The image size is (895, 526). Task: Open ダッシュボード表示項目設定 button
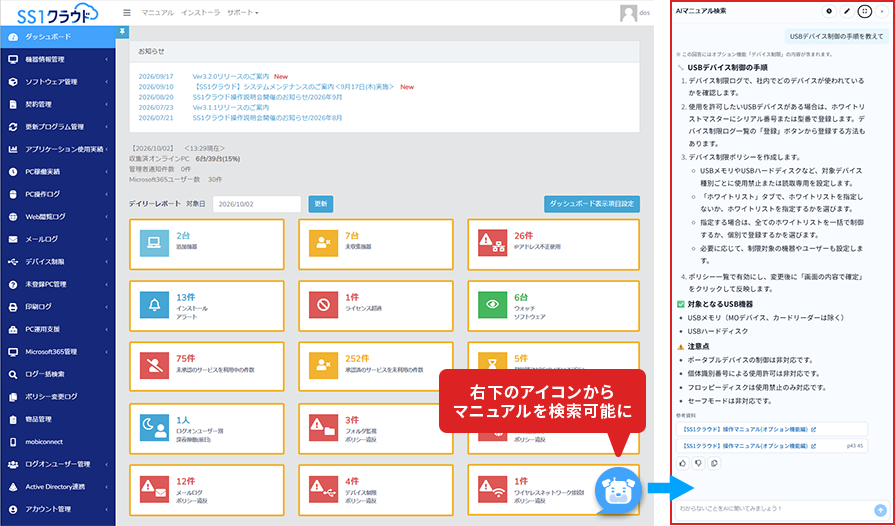(x=592, y=204)
